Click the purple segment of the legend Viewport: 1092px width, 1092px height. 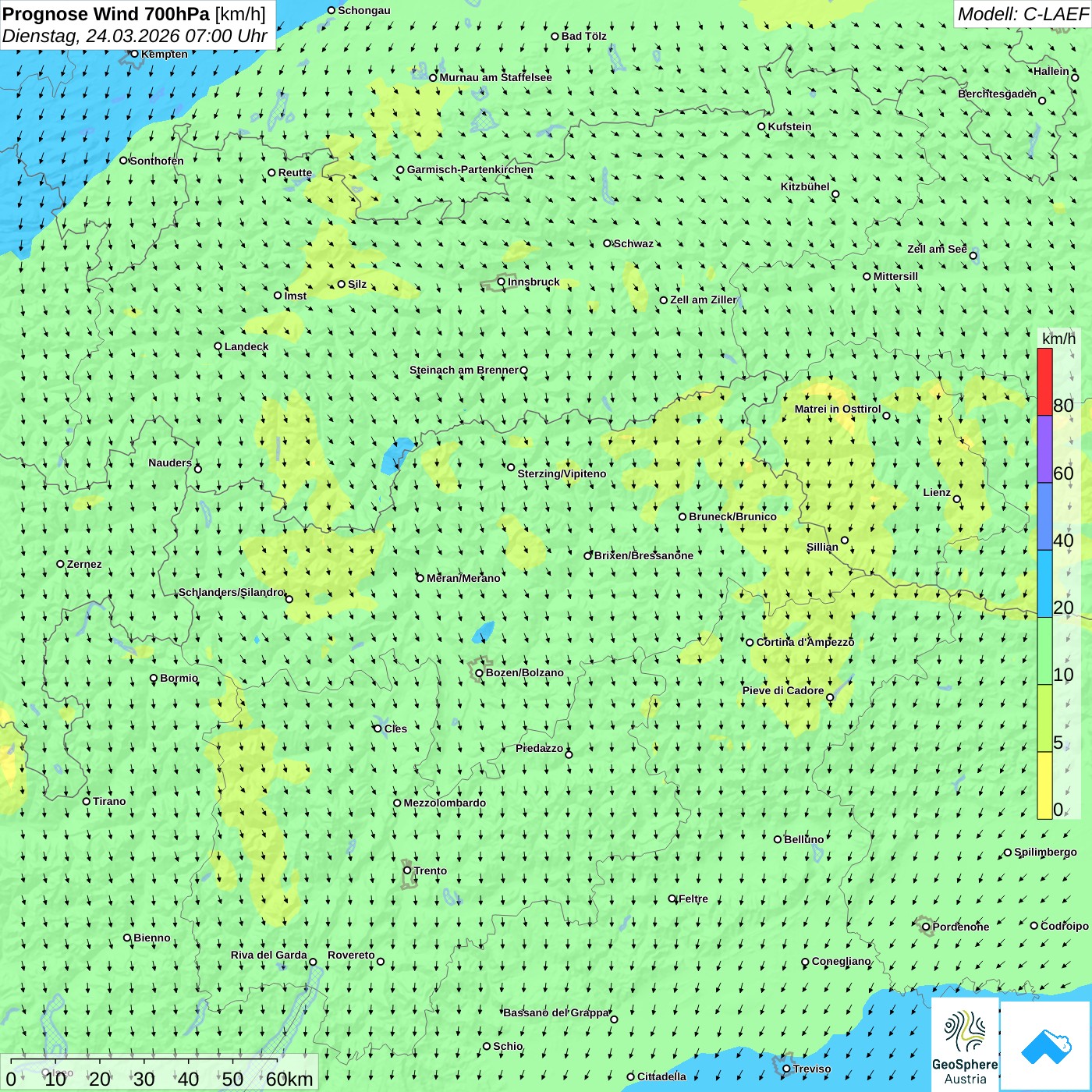[1044, 448]
